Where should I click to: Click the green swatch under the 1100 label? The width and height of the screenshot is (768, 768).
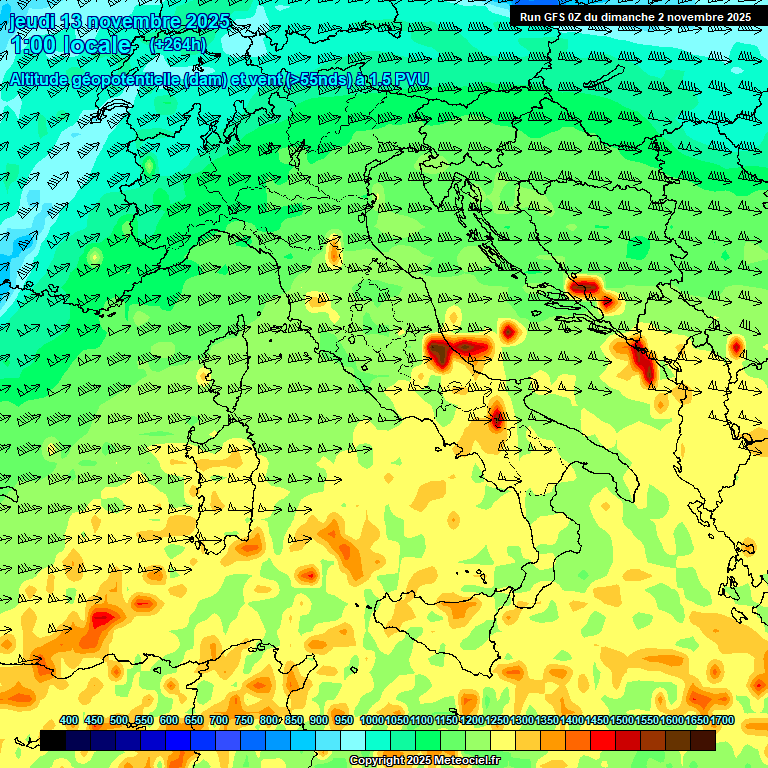point(428,740)
